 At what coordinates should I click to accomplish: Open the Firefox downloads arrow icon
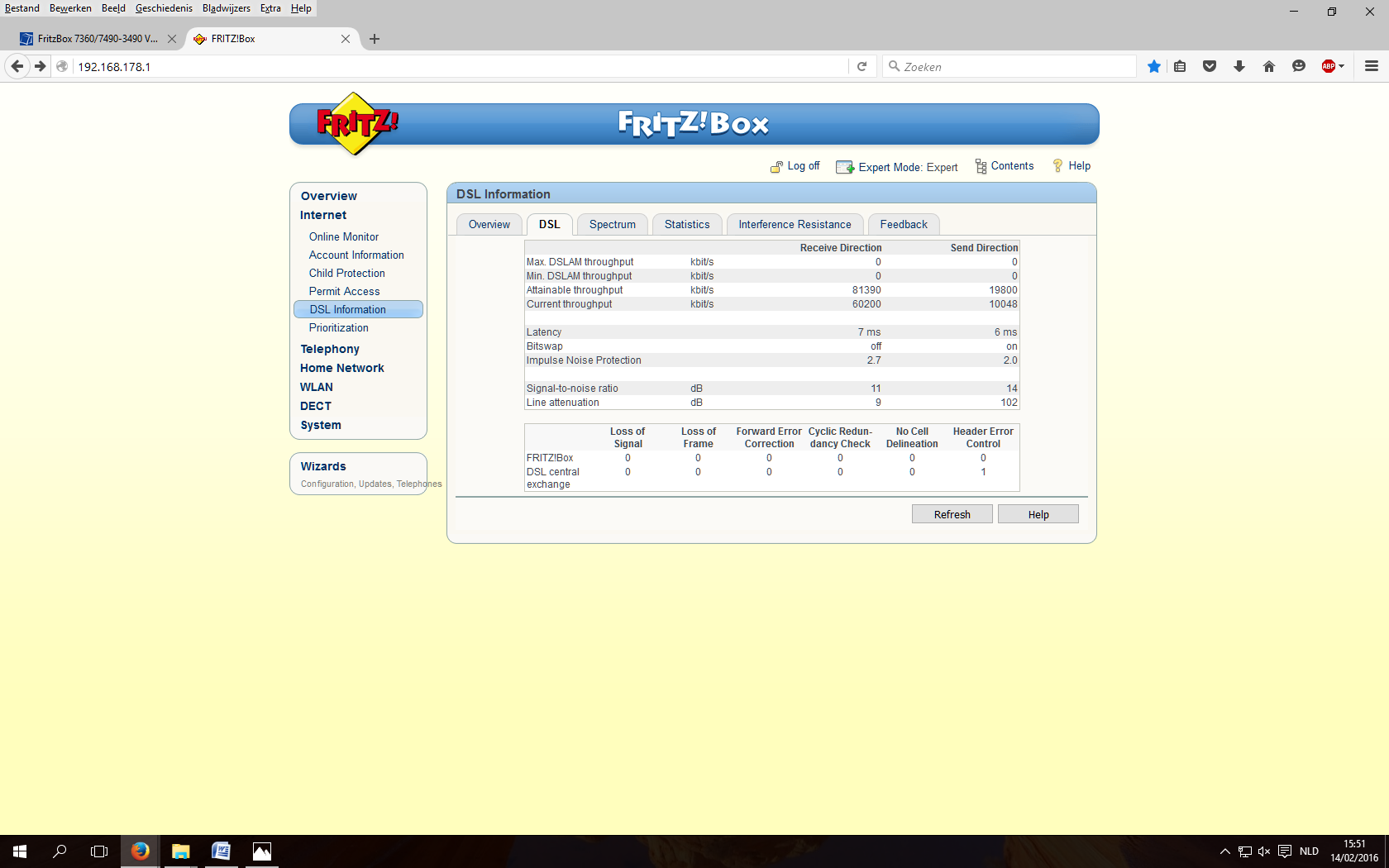[x=1239, y=67]
